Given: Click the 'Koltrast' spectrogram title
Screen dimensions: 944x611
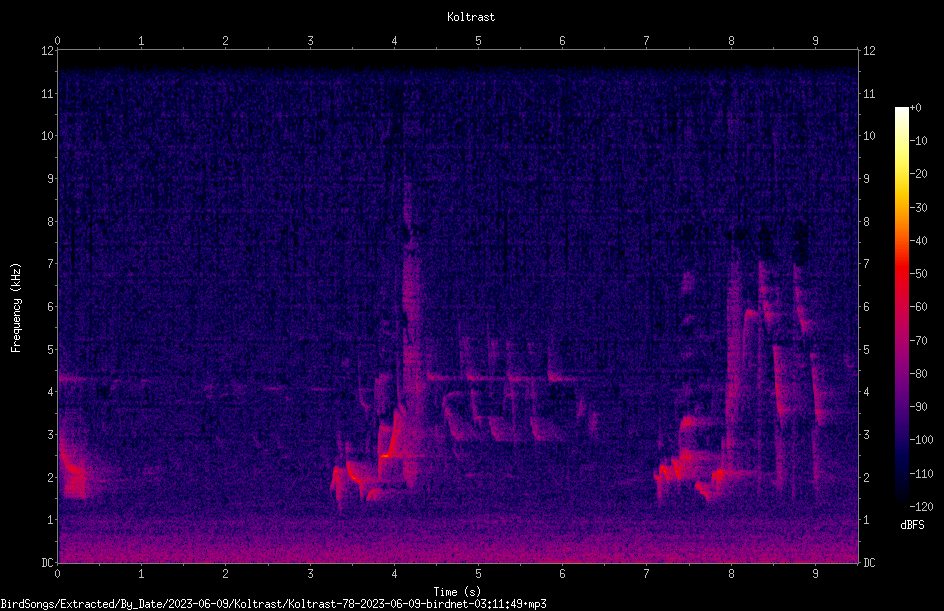Looking at the screenshot, I should pyautogui.click(x=471, y=17).
